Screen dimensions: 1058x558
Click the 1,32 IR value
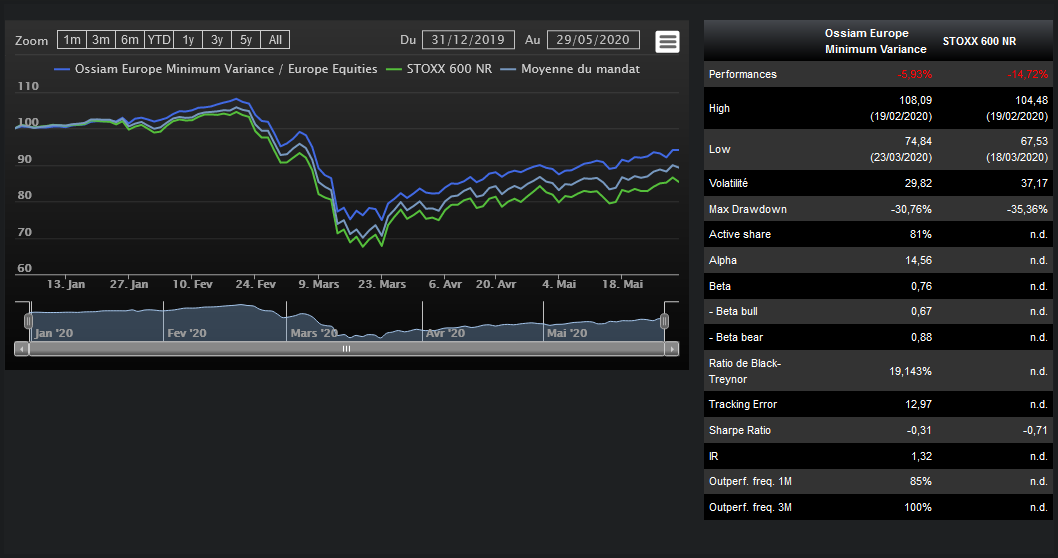coord(921,456)
